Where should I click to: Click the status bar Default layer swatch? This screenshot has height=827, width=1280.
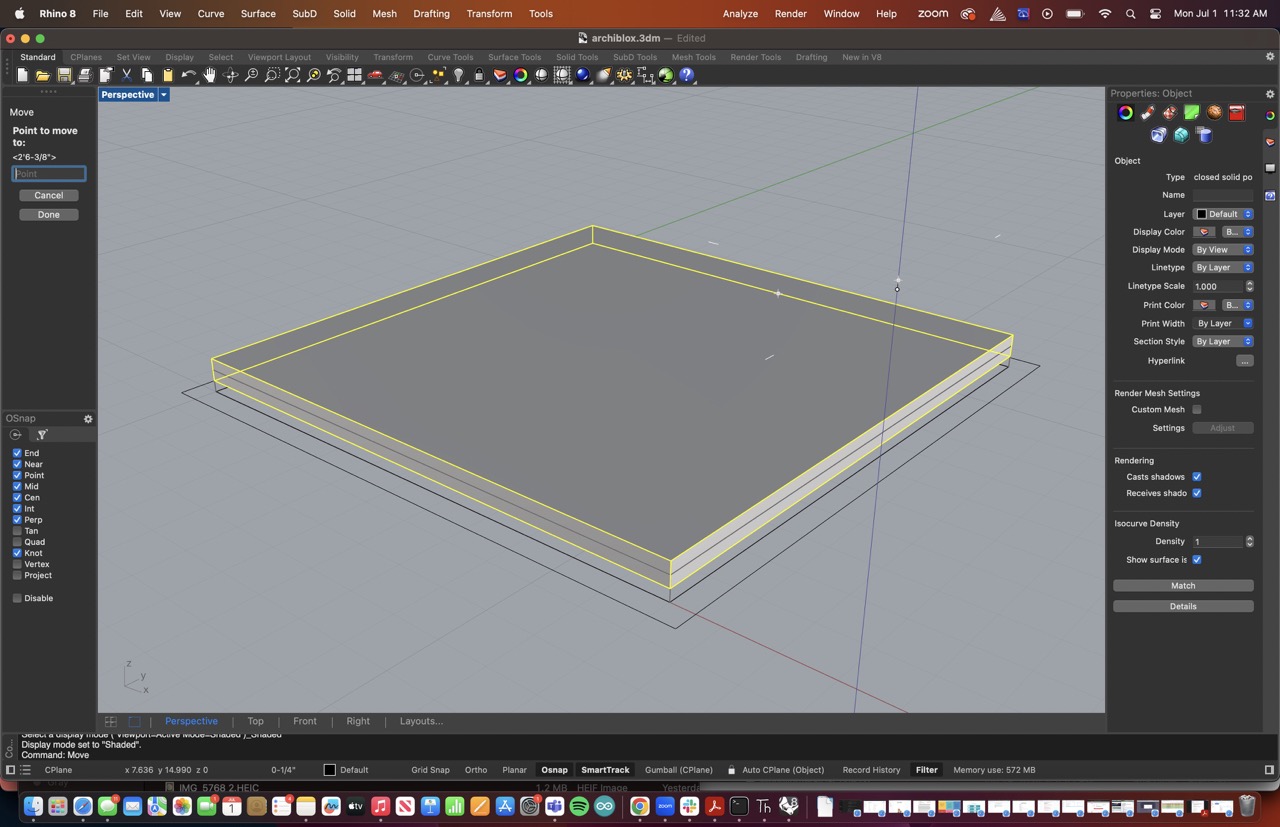330,770
